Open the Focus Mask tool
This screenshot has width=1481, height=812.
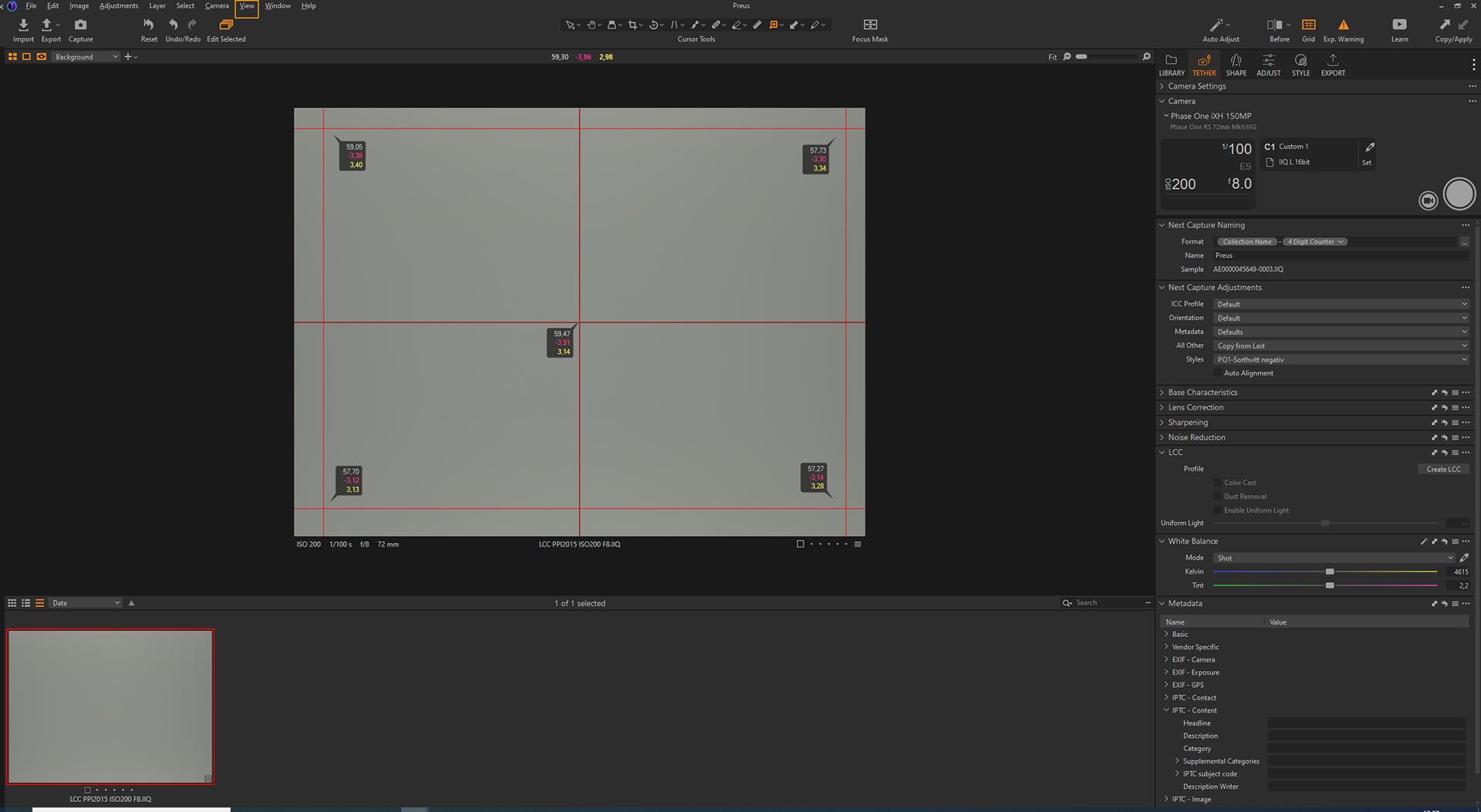point(870,25)
